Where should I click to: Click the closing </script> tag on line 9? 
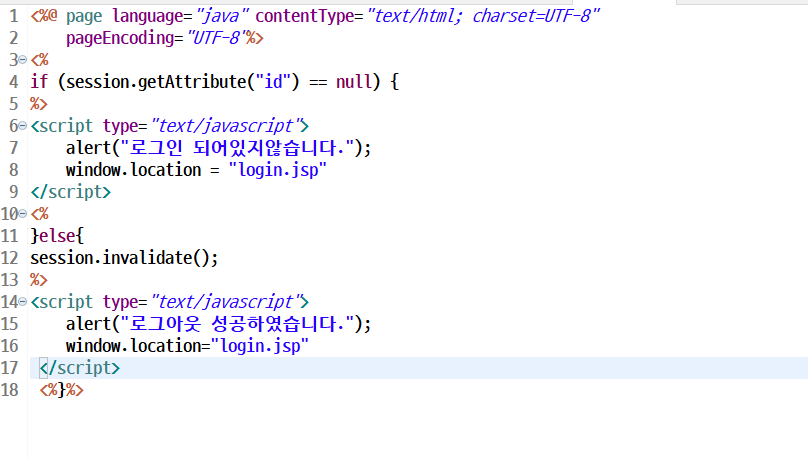pos(71,192)
